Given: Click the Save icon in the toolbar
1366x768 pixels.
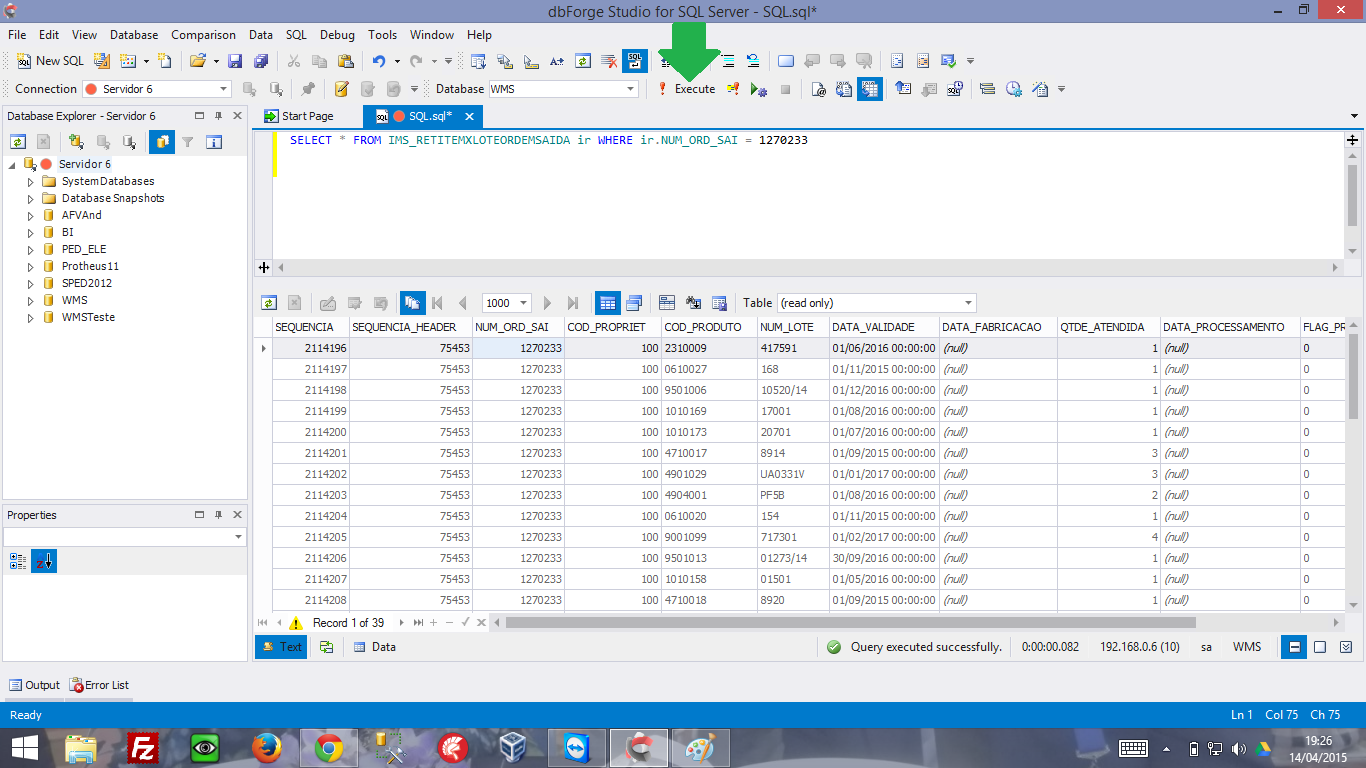Looking at the screenshot, I should [x=234, y=61].
